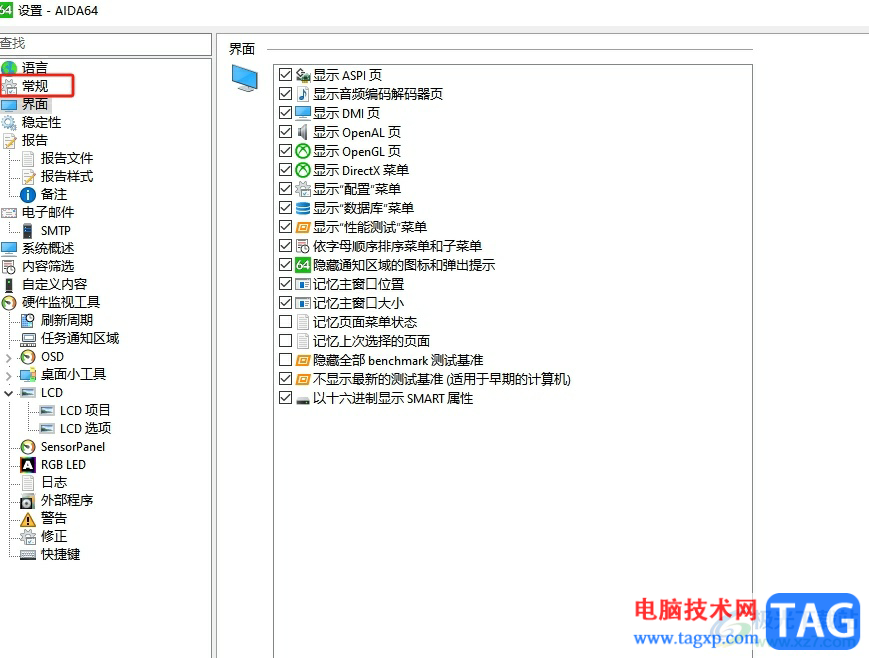The width and height of the screenshot is (869, 658).
Task: Click the SensorPanel gauge icon
Action: 28,447
